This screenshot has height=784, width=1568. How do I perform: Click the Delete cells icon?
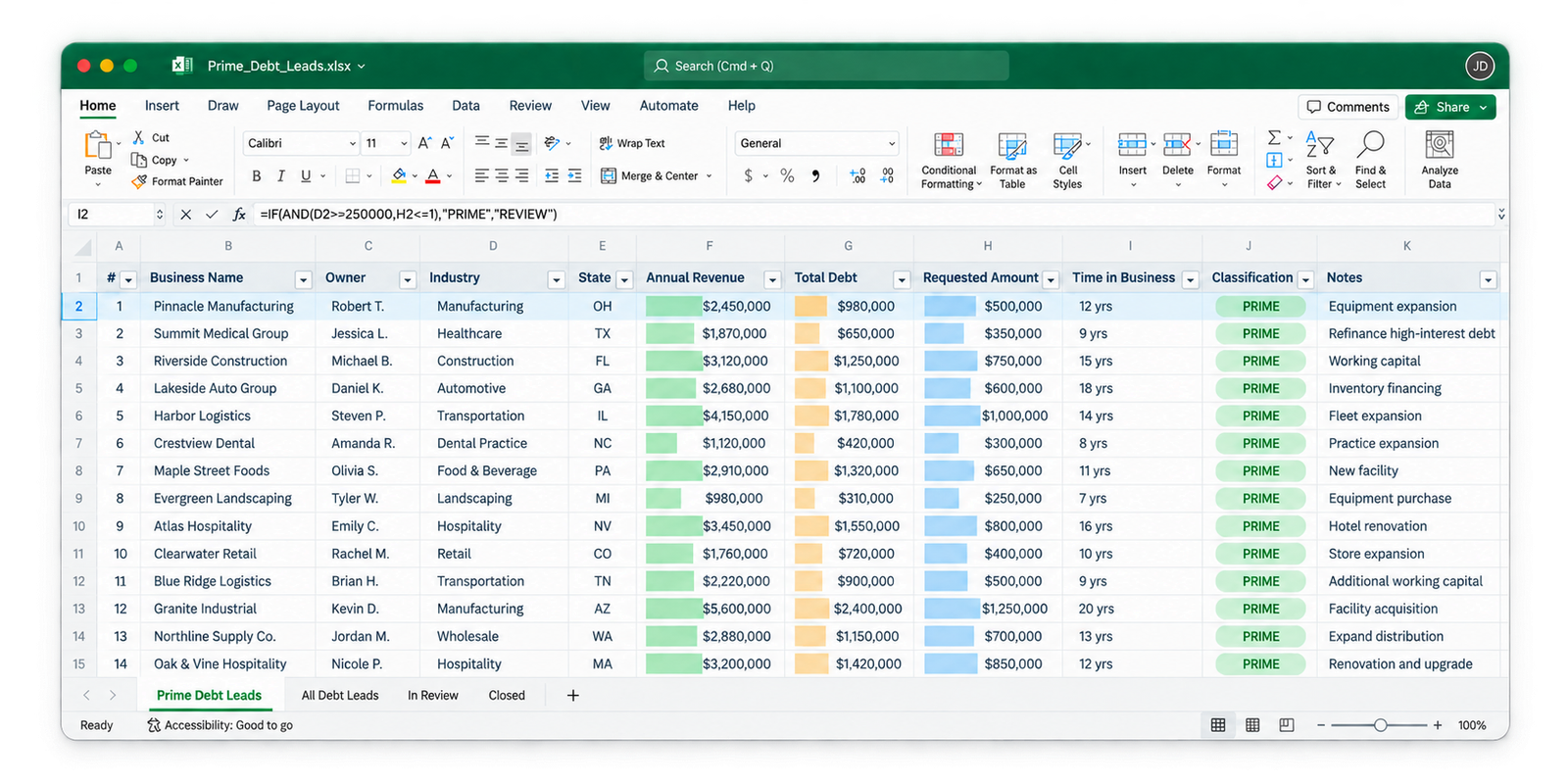pos(1177,144)
